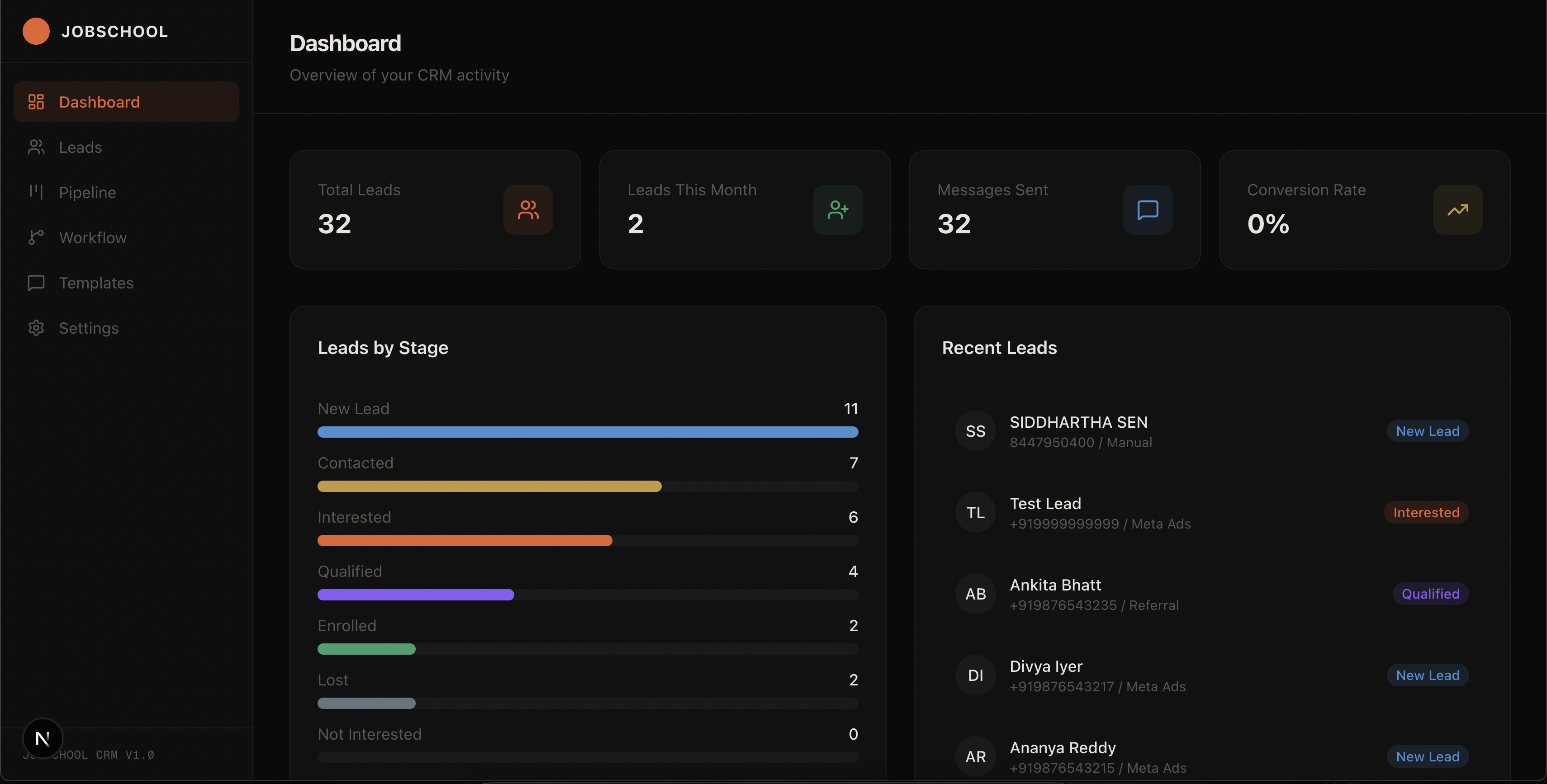Click the Total Leads people icon
Viewport: 1547px width, 784px height.
(x=528, y=209)
